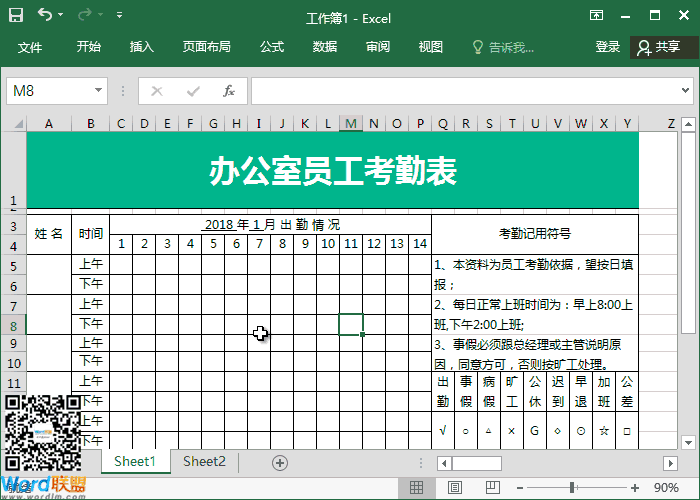
Task: Select row 8 header
Action: coord(13,326)
